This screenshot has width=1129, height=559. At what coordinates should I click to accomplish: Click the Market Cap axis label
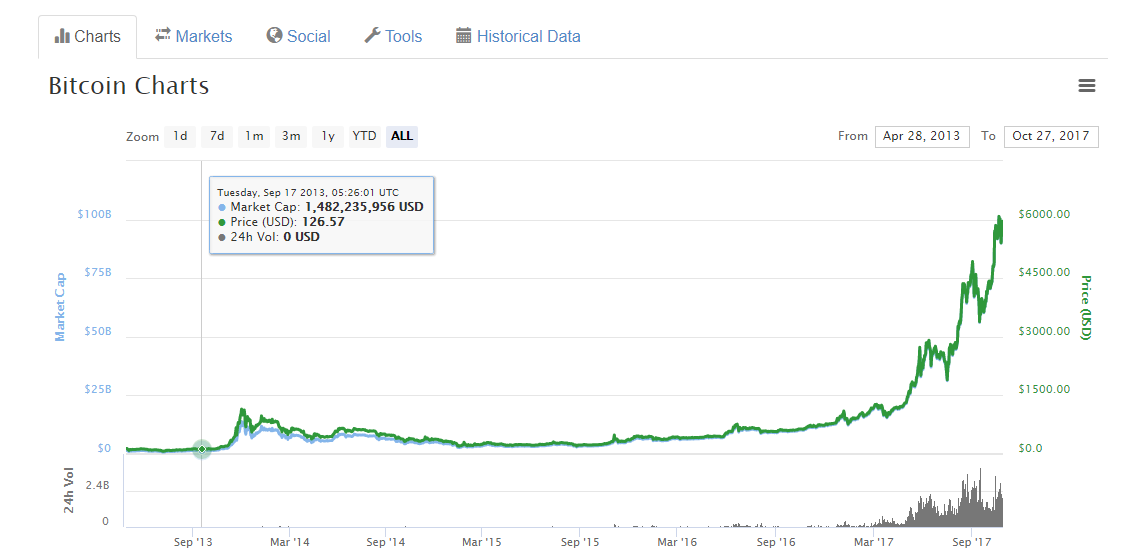point(60,307)
